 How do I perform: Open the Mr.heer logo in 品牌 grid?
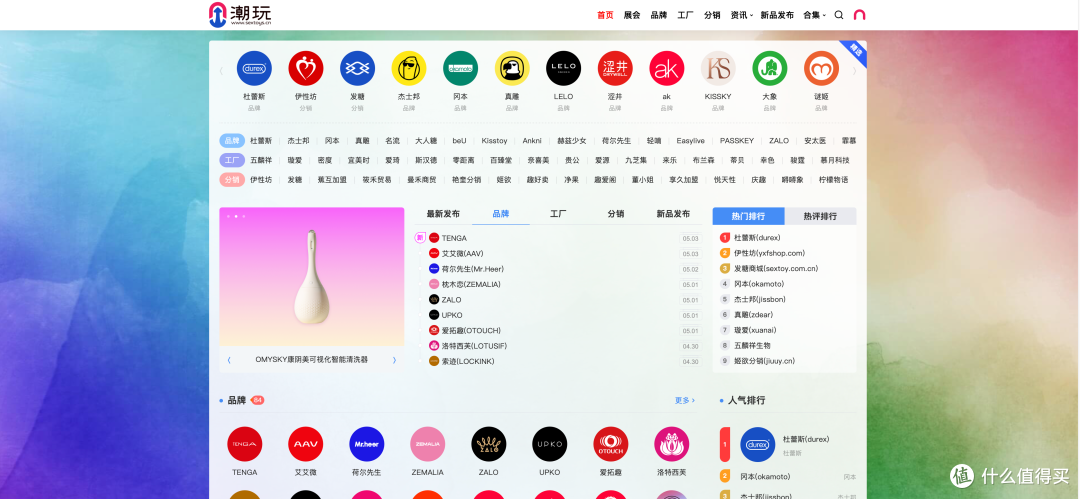click(366, 444)
